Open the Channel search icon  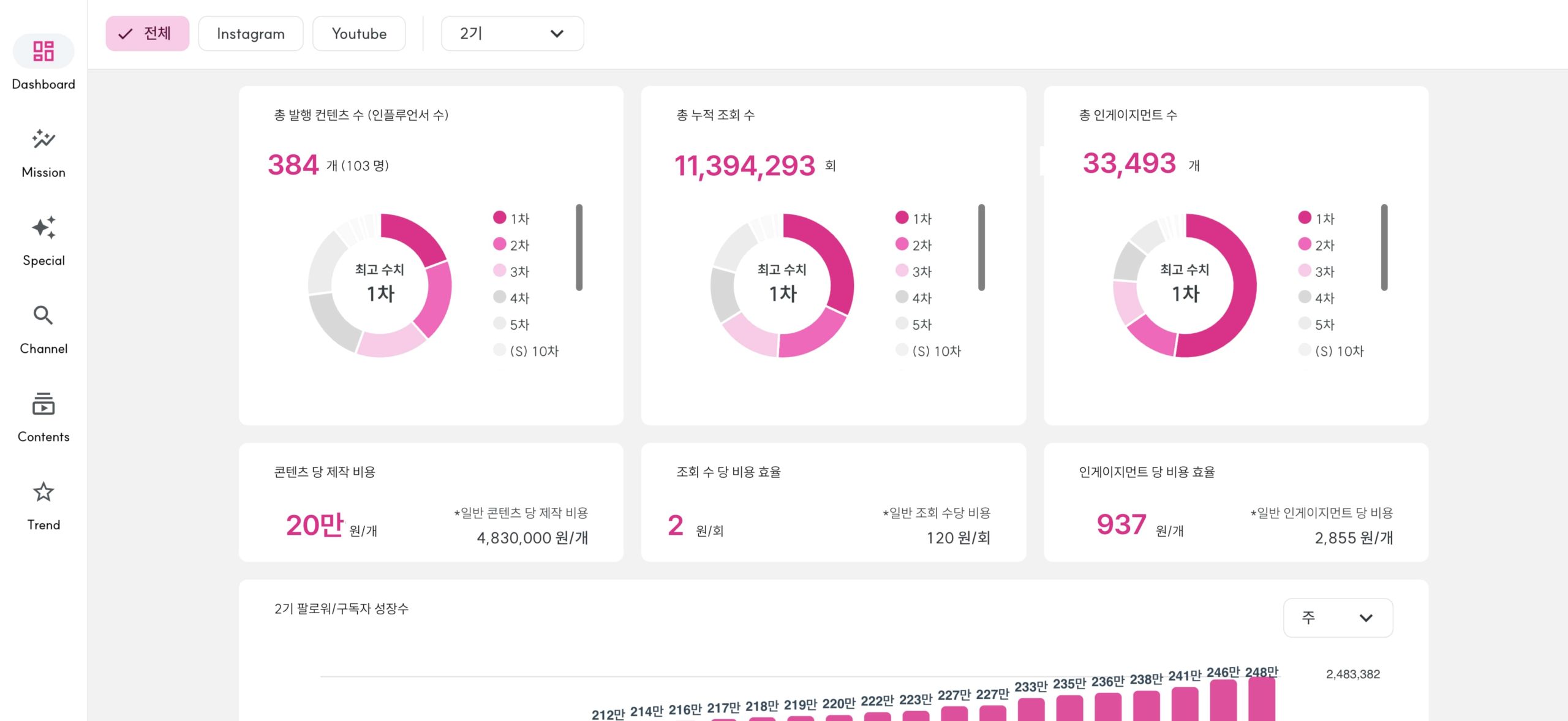(43, 315)
